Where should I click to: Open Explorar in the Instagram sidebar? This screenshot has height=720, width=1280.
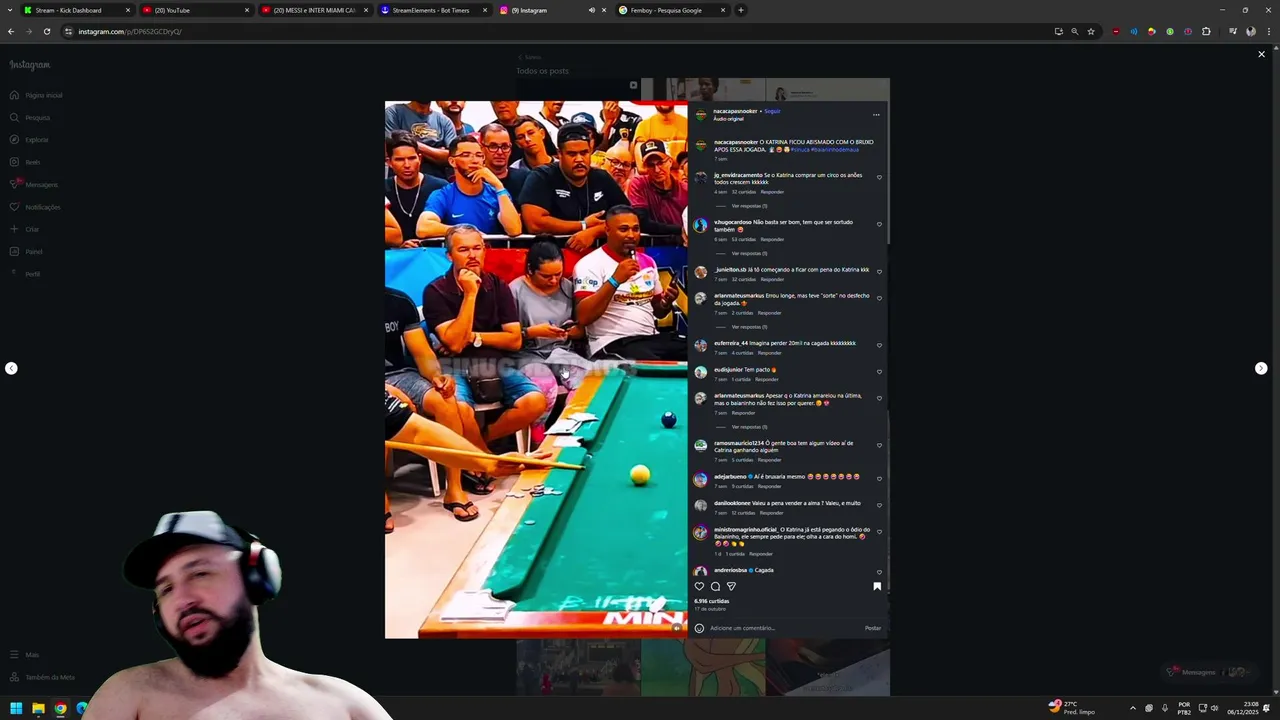tap(29, 140)
